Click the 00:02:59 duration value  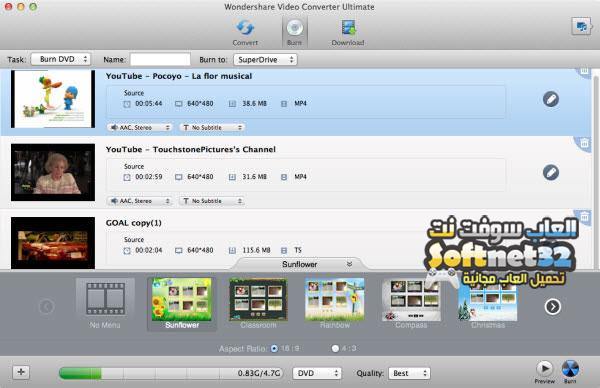coord(148,177)
